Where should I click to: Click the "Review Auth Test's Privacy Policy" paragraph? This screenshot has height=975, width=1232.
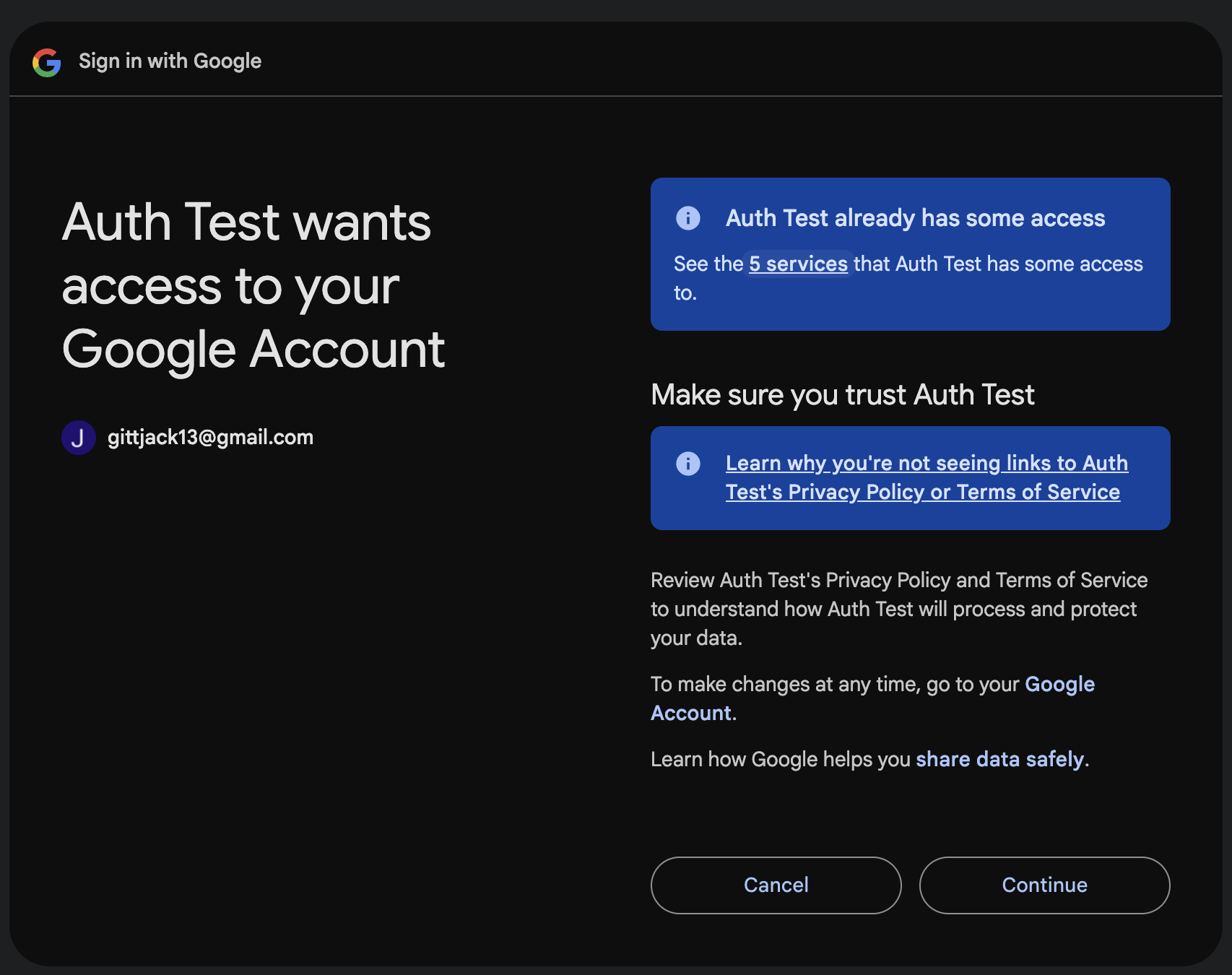click(898, 609)
